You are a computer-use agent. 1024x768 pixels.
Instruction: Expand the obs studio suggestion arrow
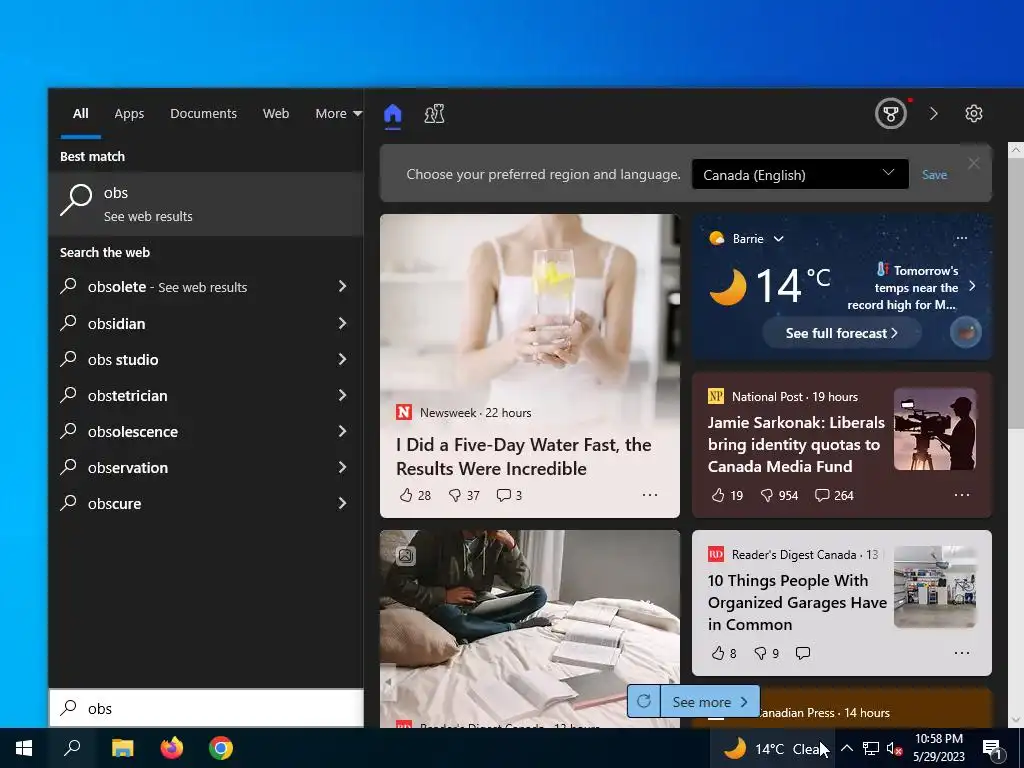tap(342, 359)
